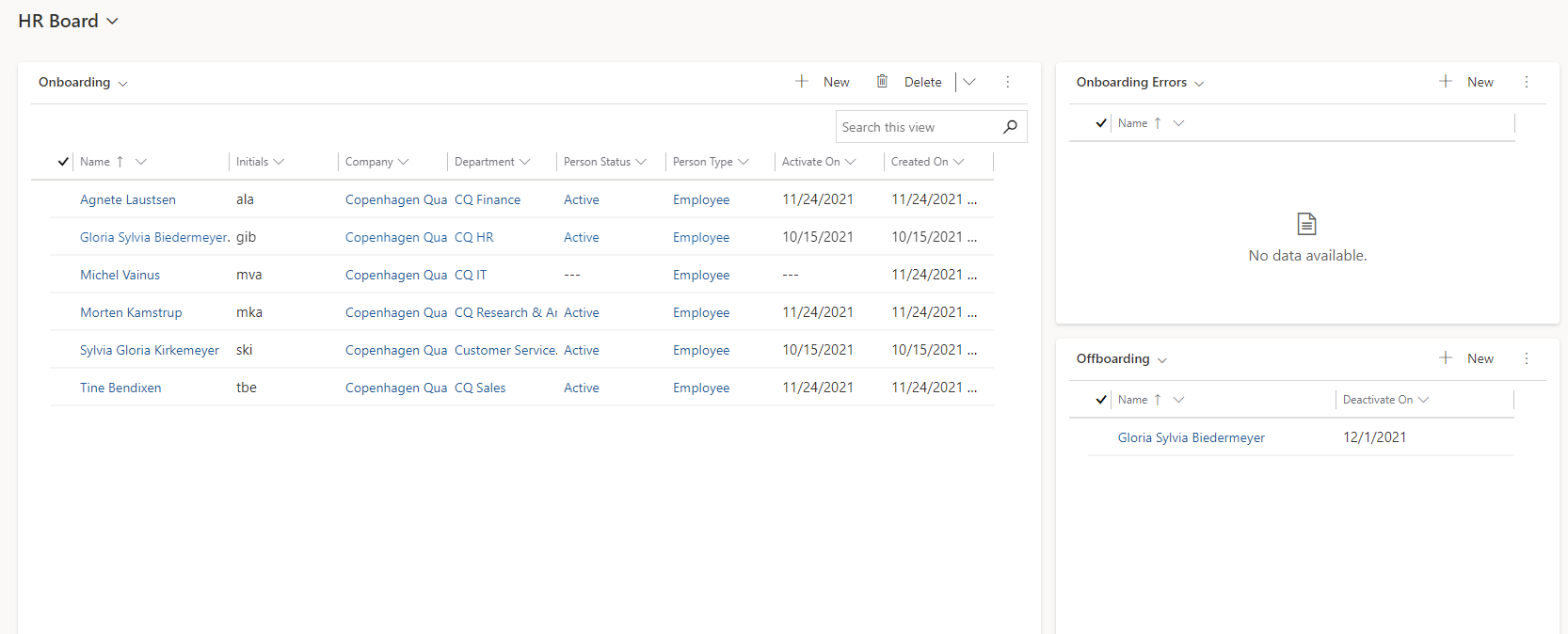
Task: Click the plus icon in Onboarding Errors
Action: click(1446, 82)
